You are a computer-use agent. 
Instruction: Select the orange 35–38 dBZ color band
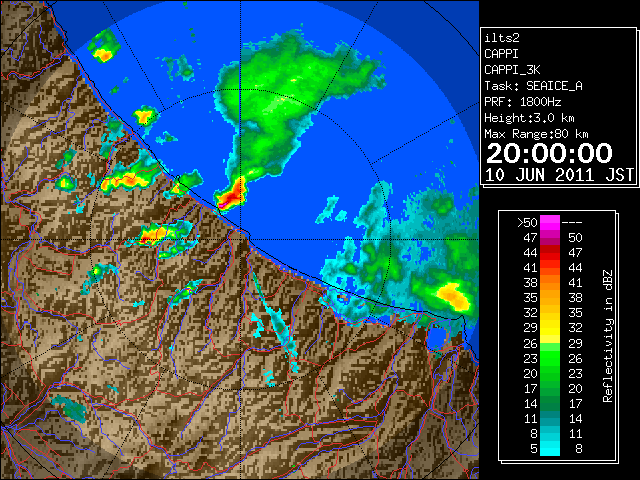pos(550,298)
